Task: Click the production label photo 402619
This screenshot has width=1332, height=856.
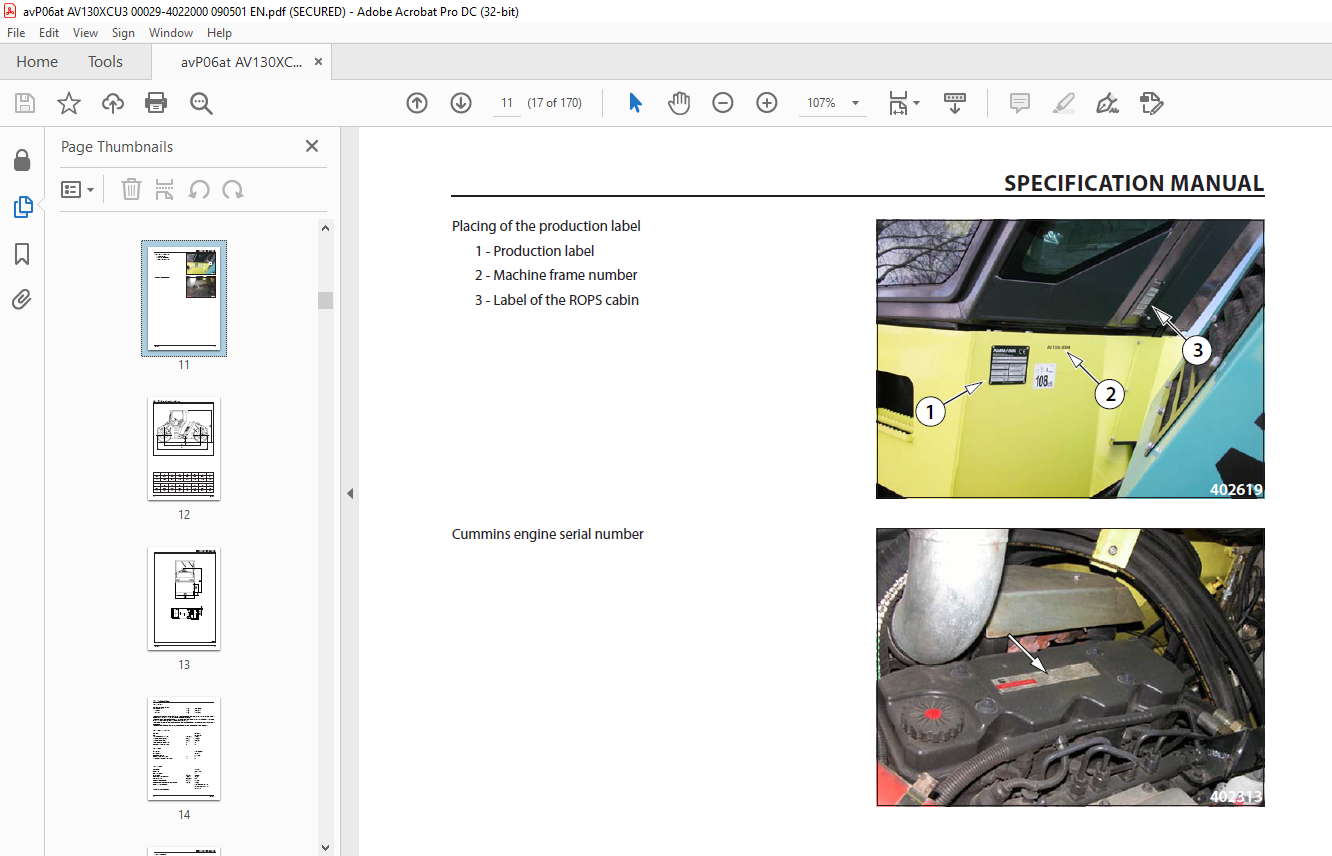Action: coord(1070,359)
